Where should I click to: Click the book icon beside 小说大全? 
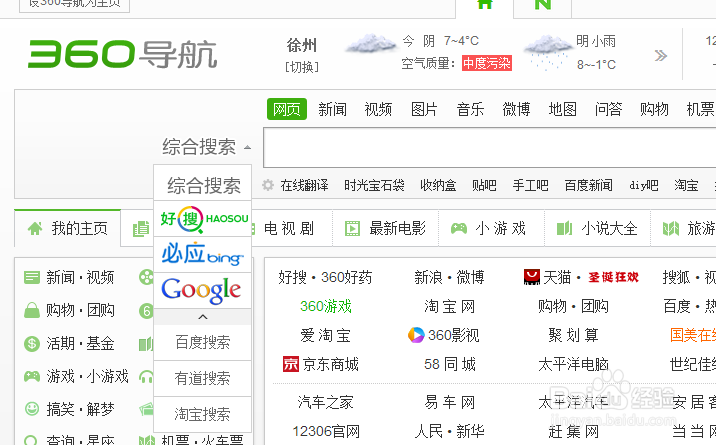[x=564, y=228]
